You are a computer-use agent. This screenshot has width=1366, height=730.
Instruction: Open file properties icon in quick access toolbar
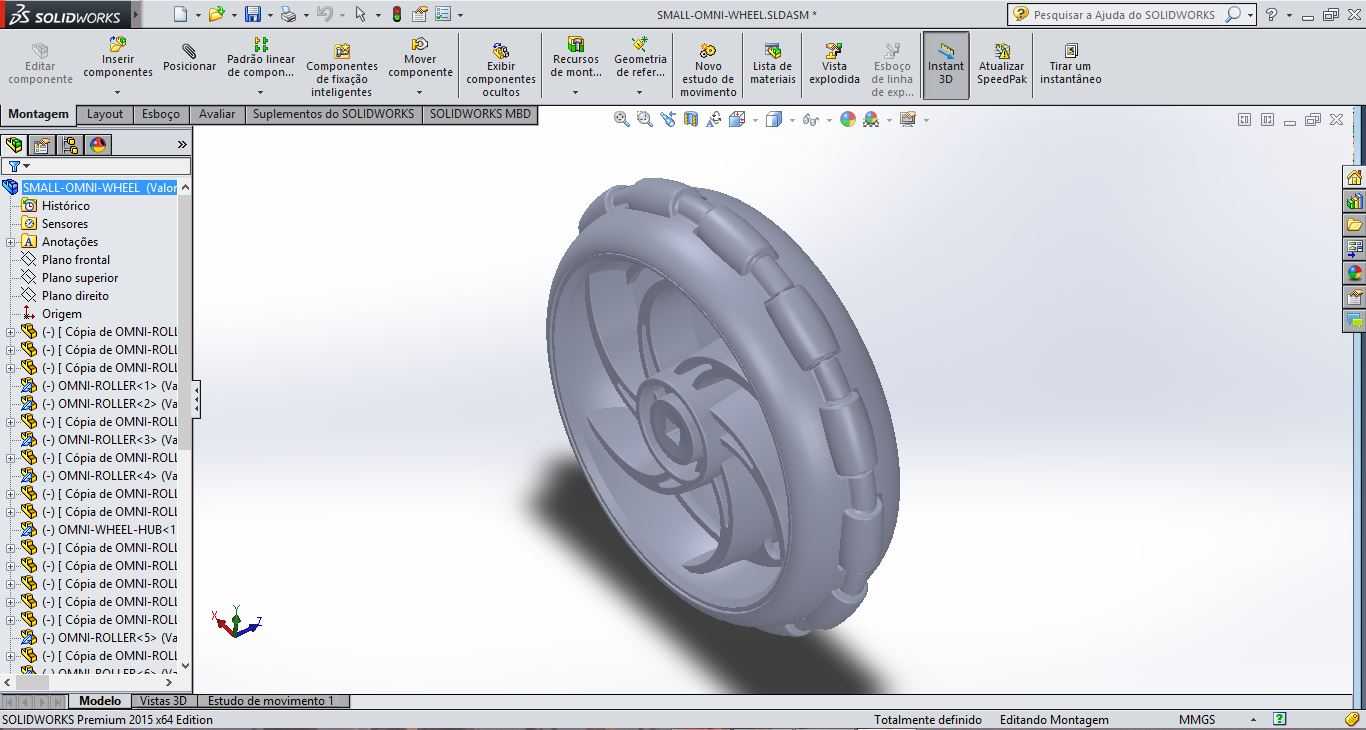point(420,14)
